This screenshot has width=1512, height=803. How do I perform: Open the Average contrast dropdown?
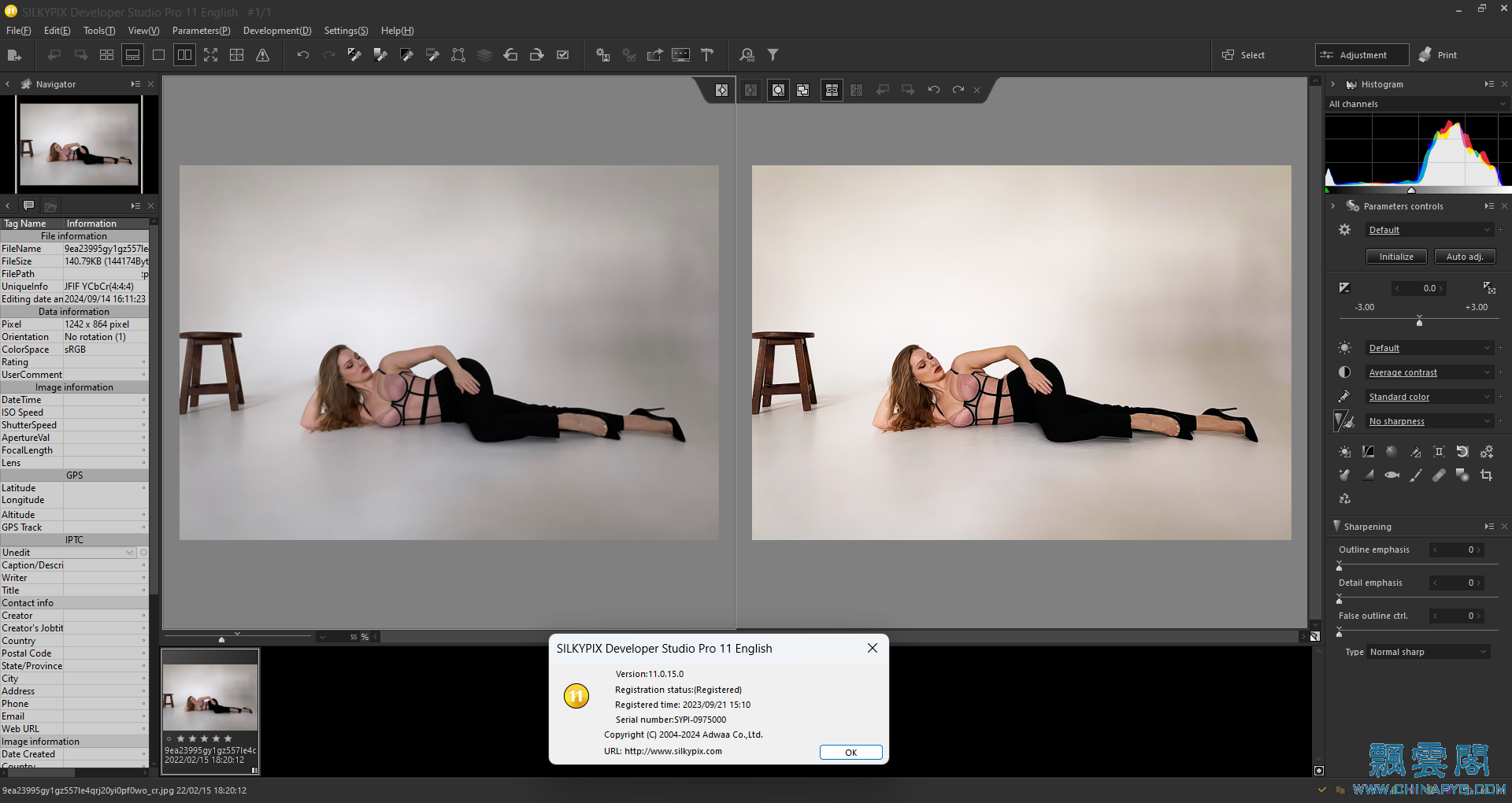tap(1430, 372)
